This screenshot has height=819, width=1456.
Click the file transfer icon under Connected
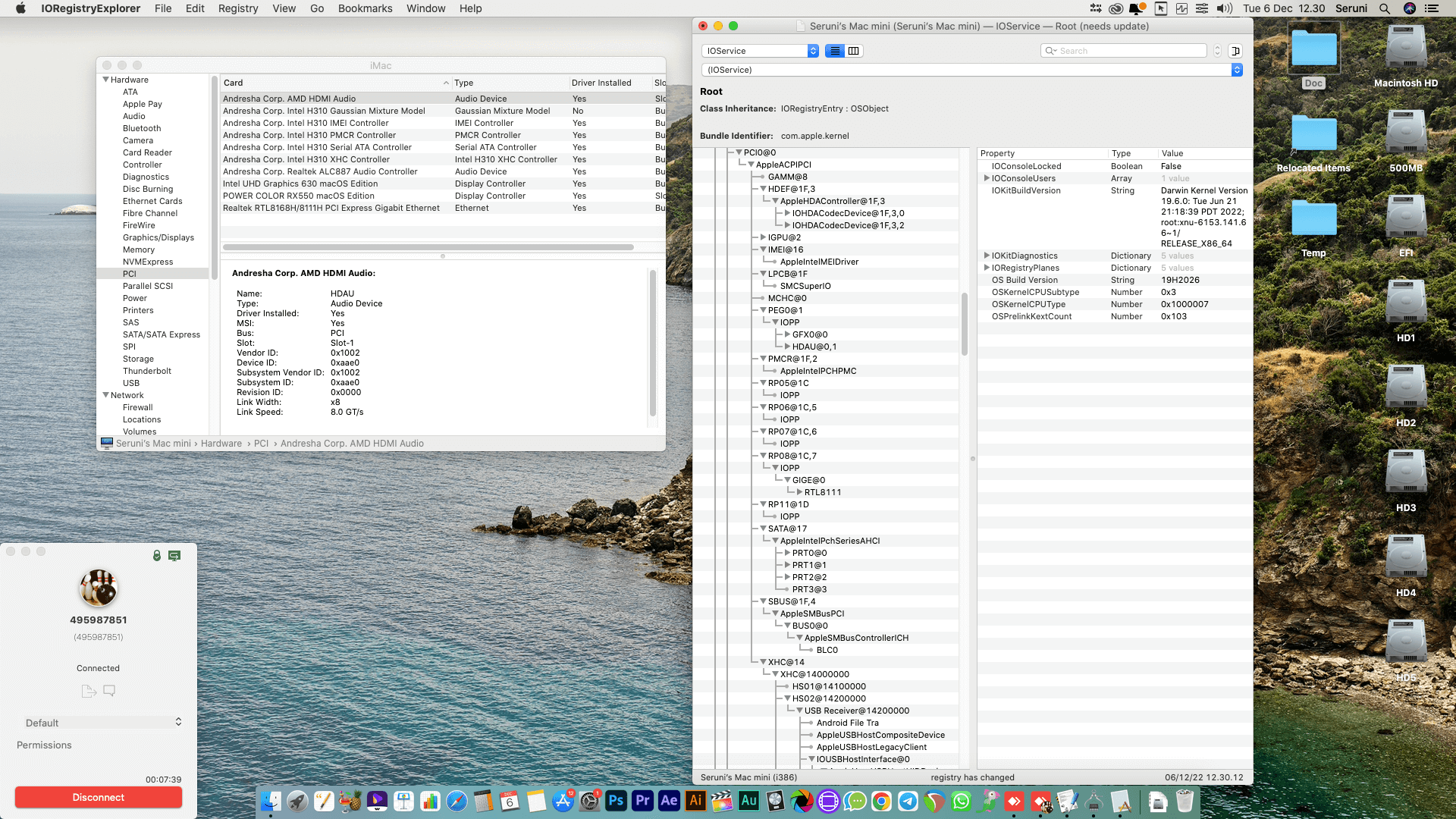point(89,691)
